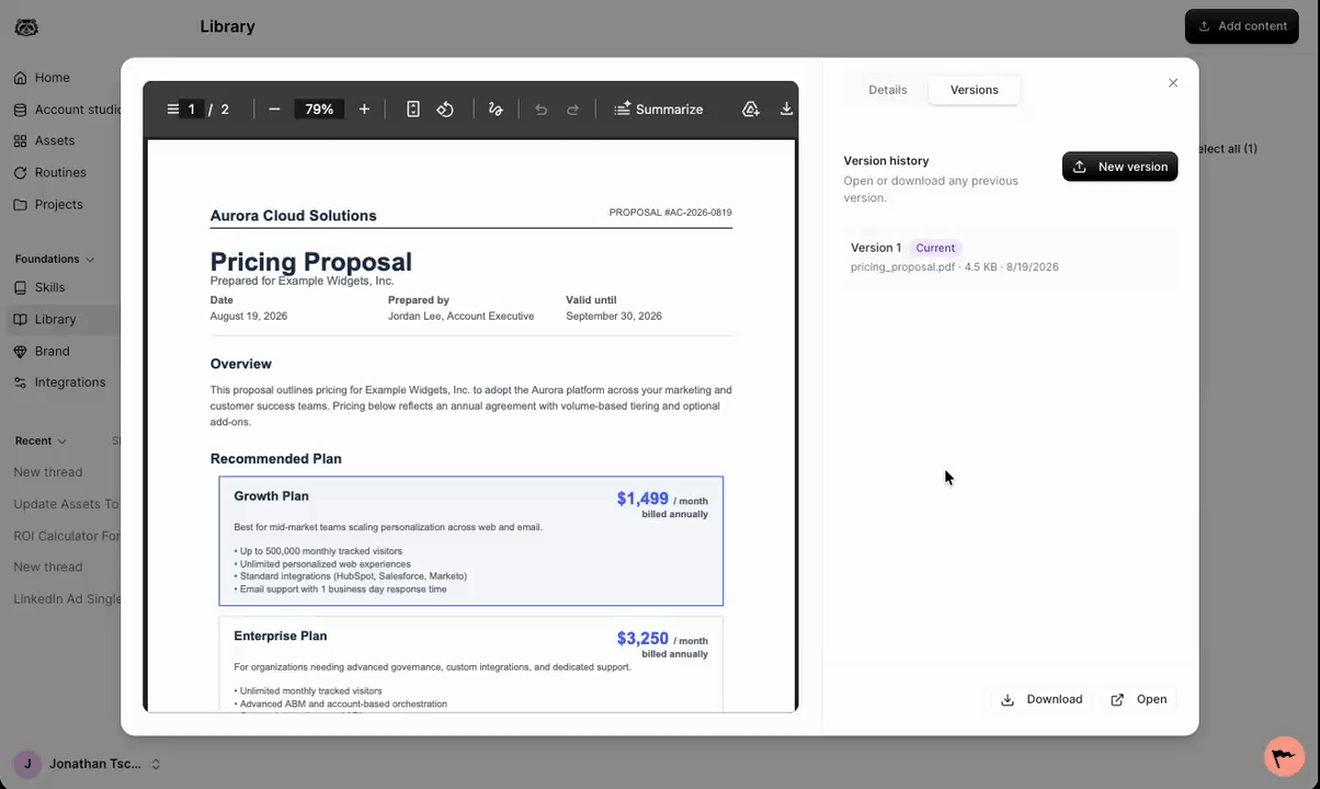Open the ROI Calculator recent thread
The height and width of the screenshot is (789, 1320).
(66, 536)
